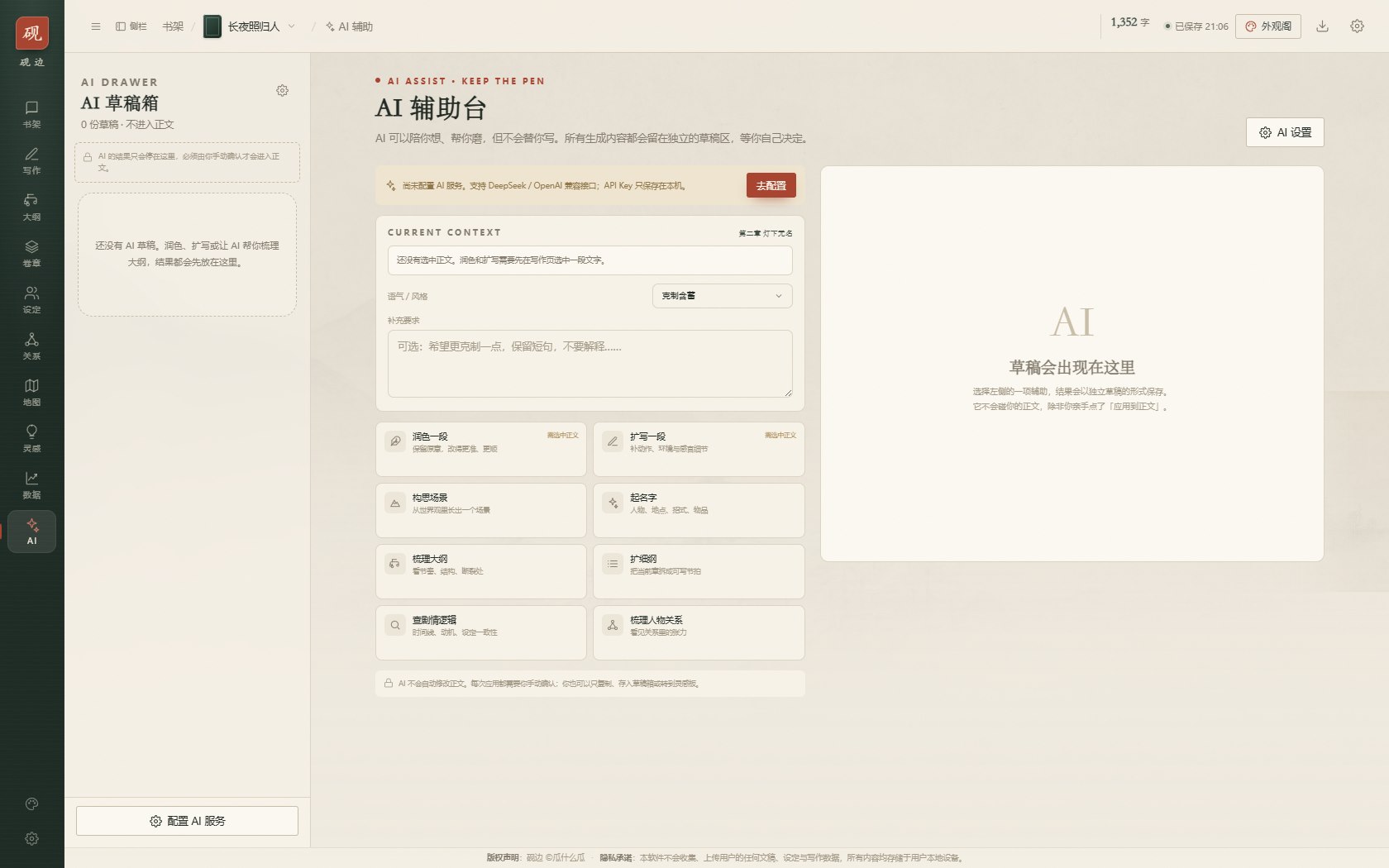This screenshot has width=1389, height=868.
Task: Click the 1,352 字 word count
Action: pyautogui.click(x=1129, y=22)
